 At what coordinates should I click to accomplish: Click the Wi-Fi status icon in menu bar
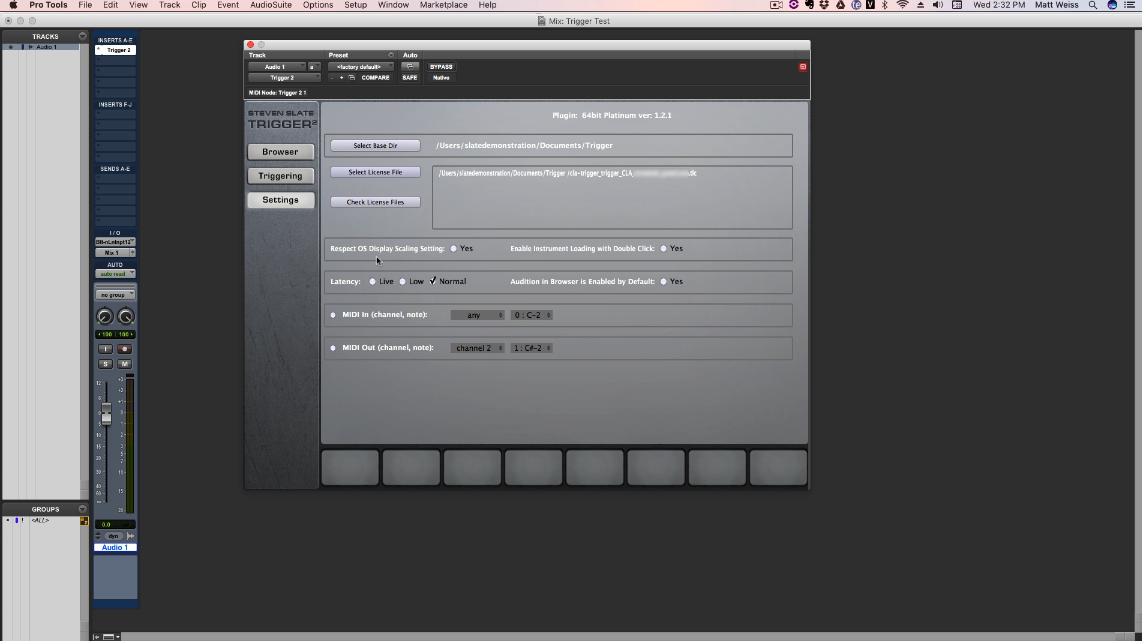pos(902,5)
